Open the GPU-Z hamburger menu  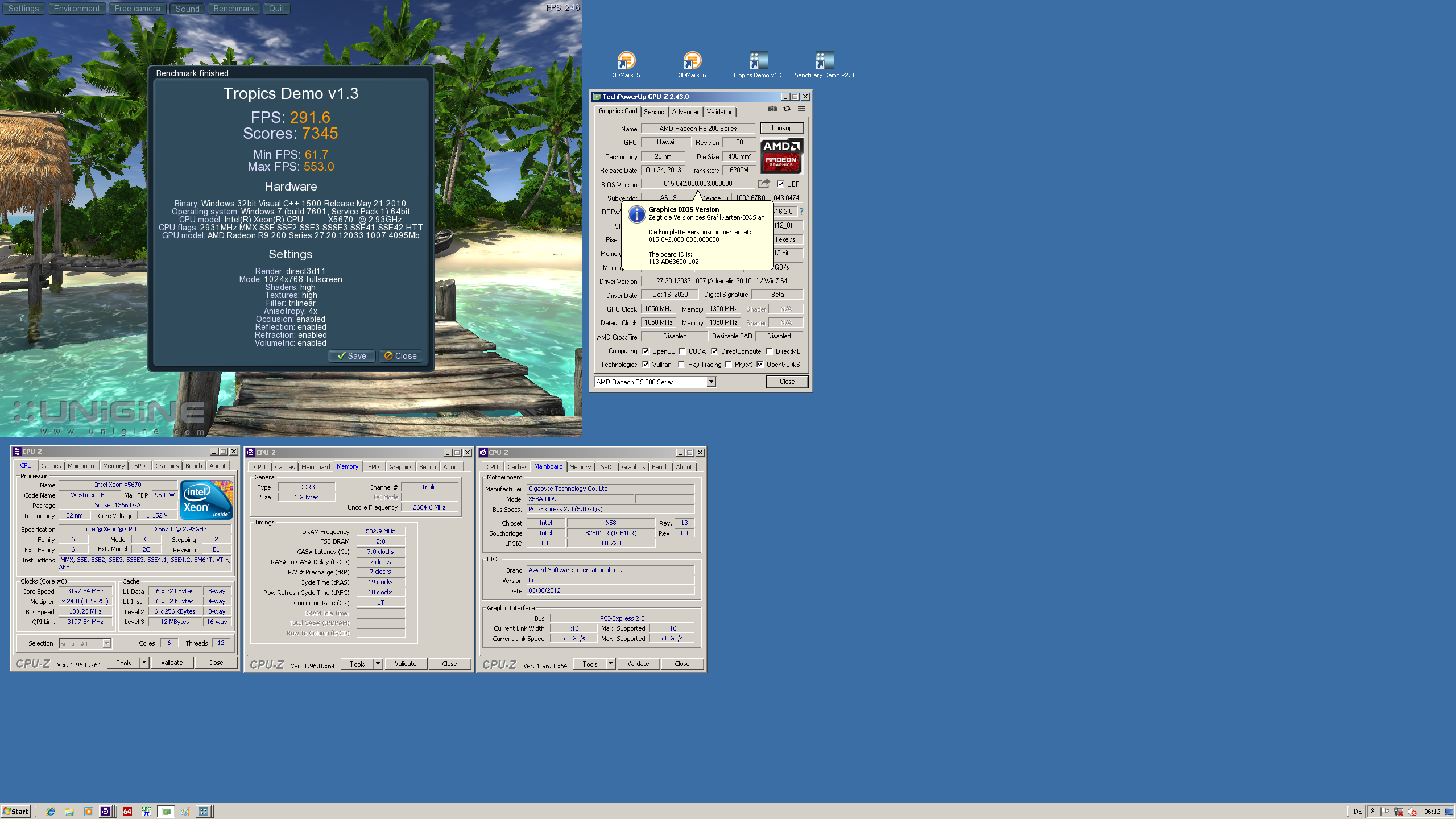801,109
